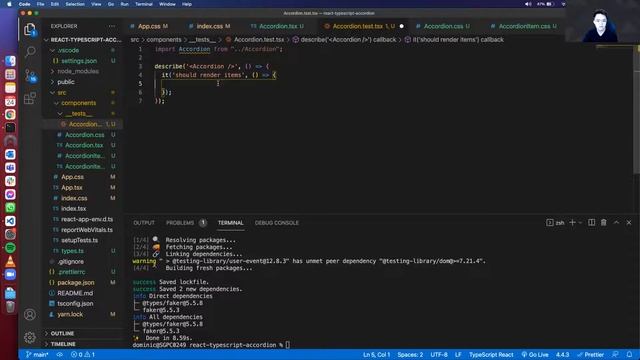The image size is (640, 360).
Task: Click errors and warnings count in status bar
Action: point(83,354)
